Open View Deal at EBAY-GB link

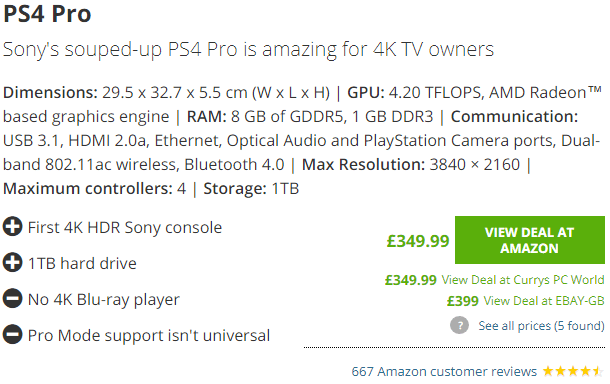[x=544, y=301]
